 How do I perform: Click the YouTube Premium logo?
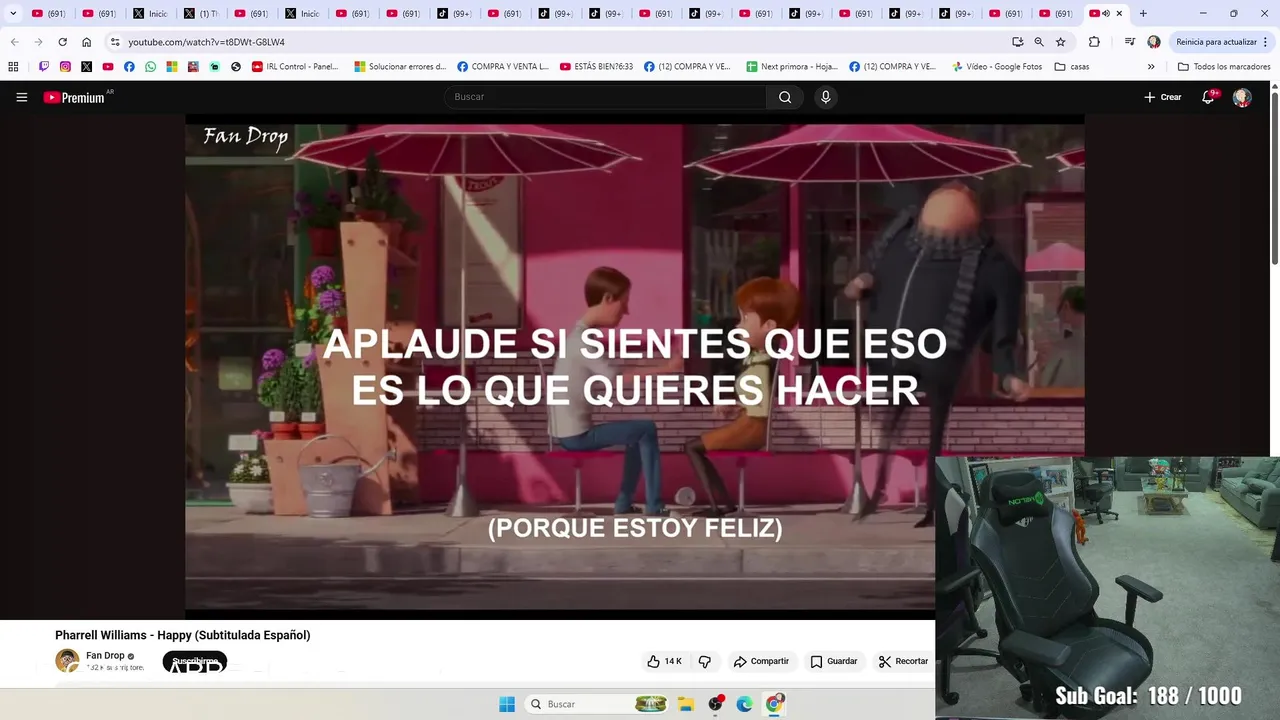click(x=75, y=97)
